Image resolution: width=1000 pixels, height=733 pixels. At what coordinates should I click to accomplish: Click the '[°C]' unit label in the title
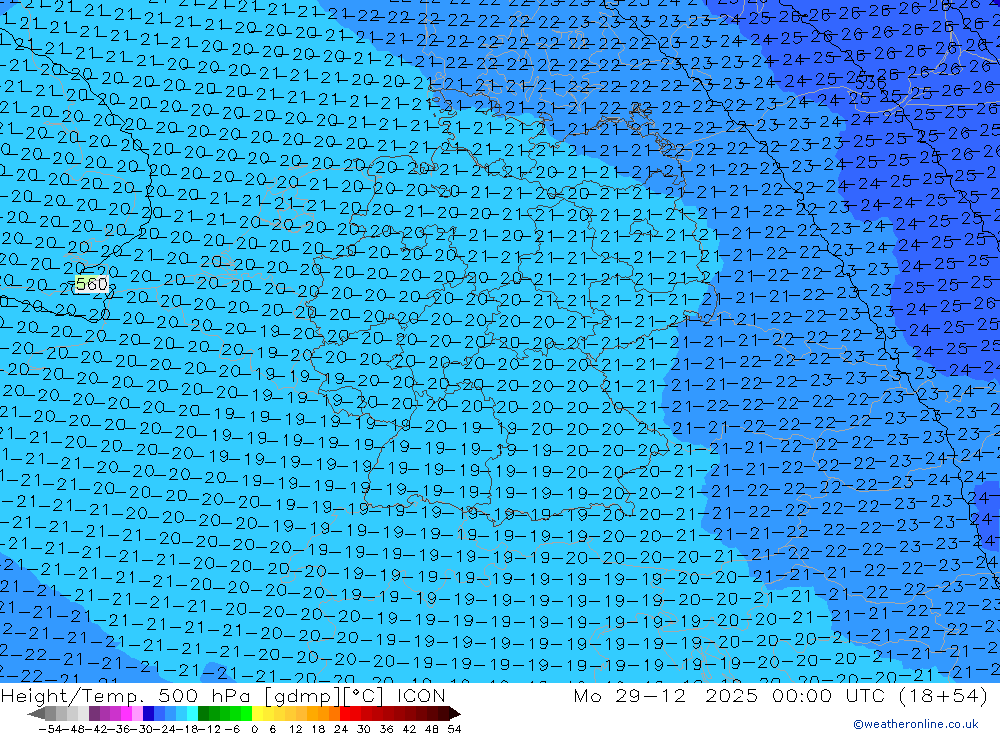pos(365,695)
